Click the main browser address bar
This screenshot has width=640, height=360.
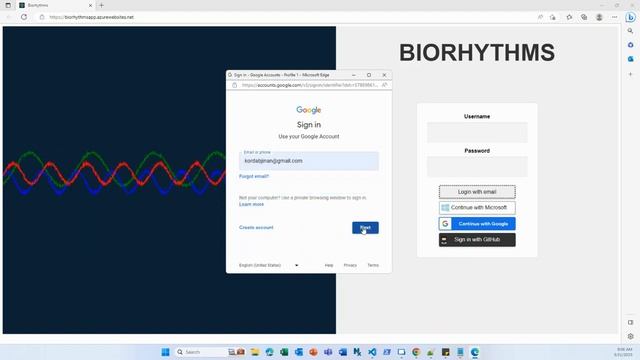pyautogui.click(x=286, y=17)
